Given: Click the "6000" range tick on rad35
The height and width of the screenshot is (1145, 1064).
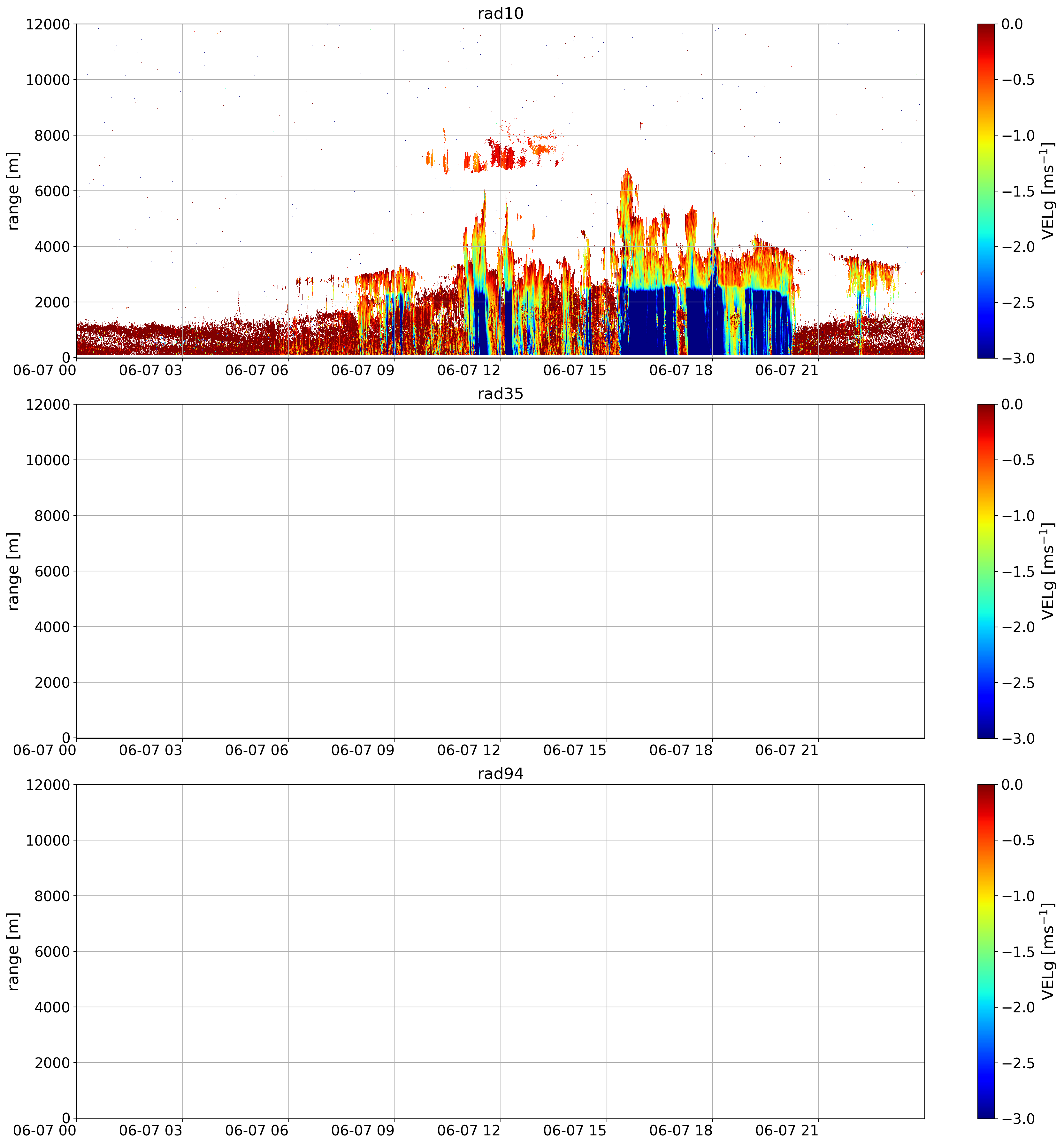Looking at the screenshot, I should click(x=52, y=571).
